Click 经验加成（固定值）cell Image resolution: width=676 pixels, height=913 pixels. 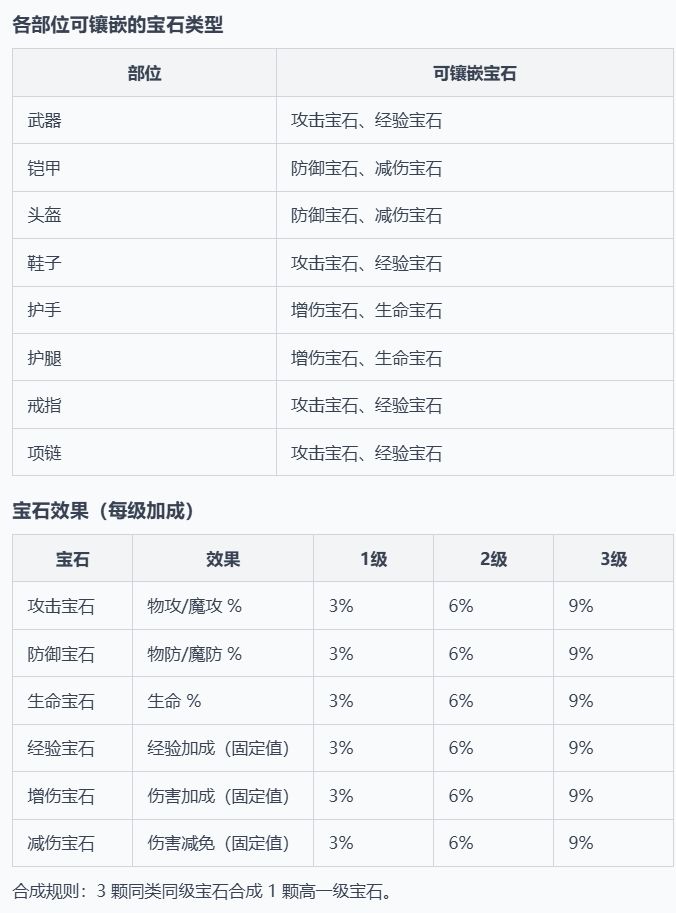pos(218,748)
